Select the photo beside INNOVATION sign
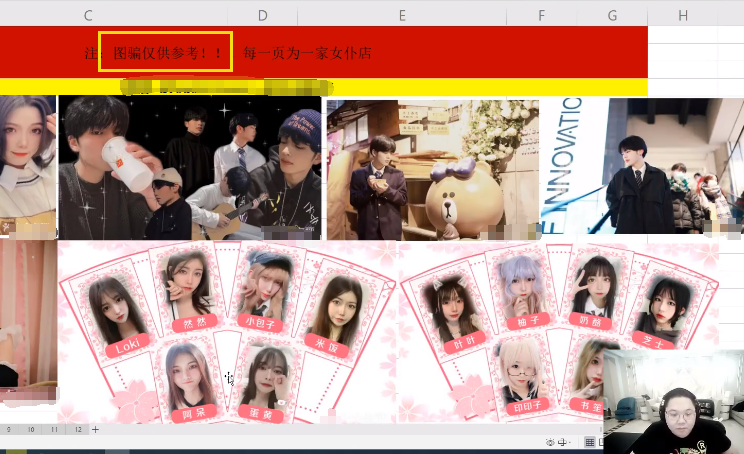The height and width of the screenshot is (454, 744). (x=642, y=166)
